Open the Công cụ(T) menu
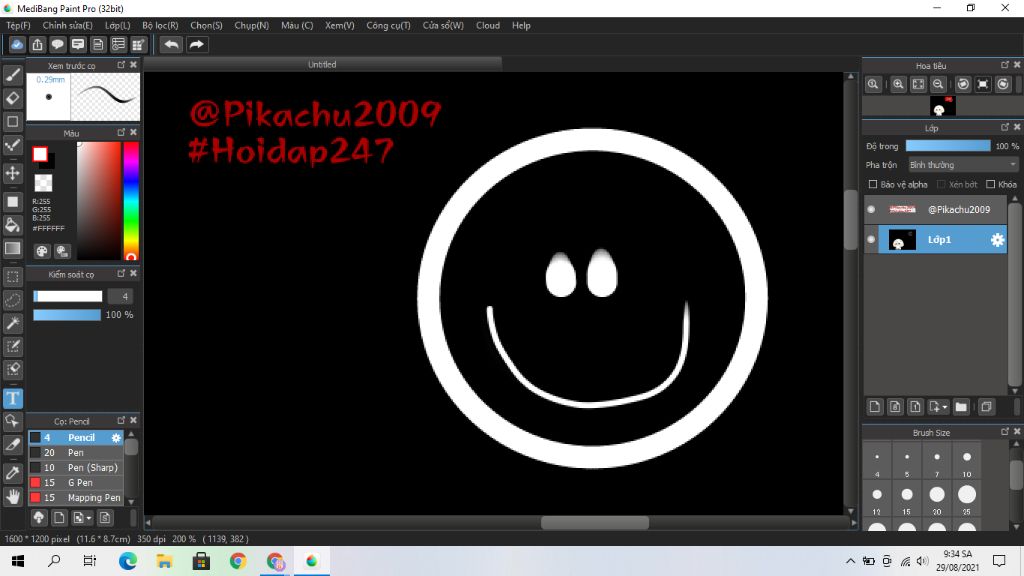The height and width of the screenshot is (576, 1024). 389,25
